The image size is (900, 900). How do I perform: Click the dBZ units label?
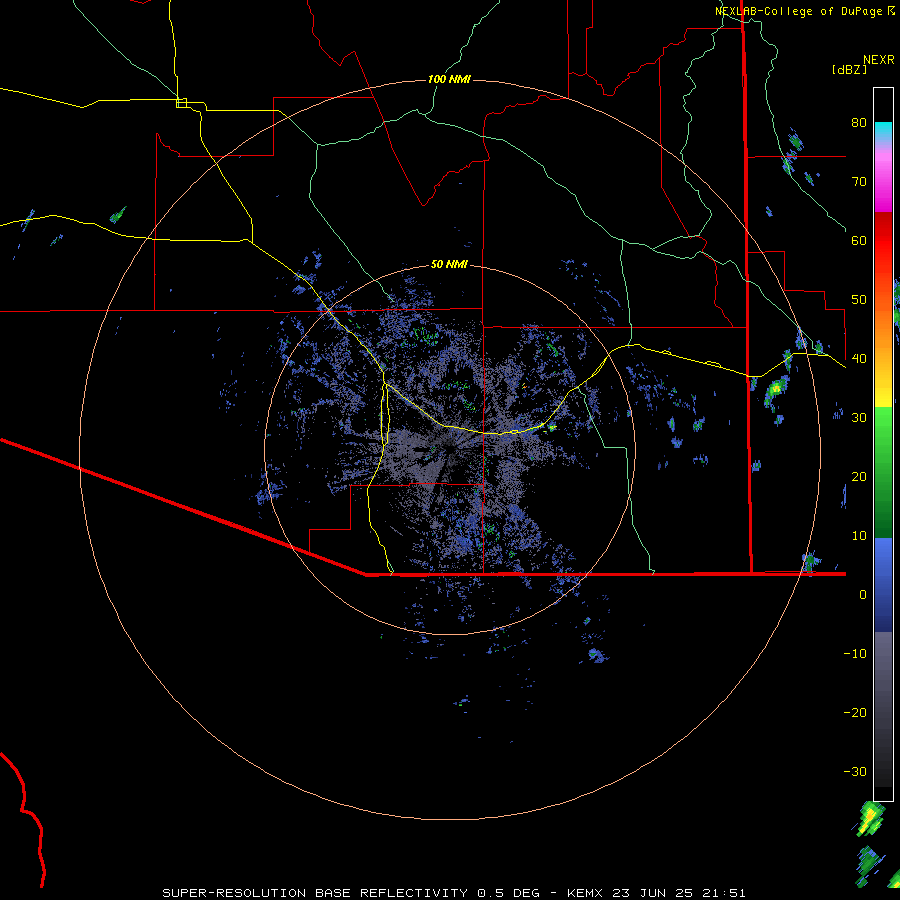849,70
